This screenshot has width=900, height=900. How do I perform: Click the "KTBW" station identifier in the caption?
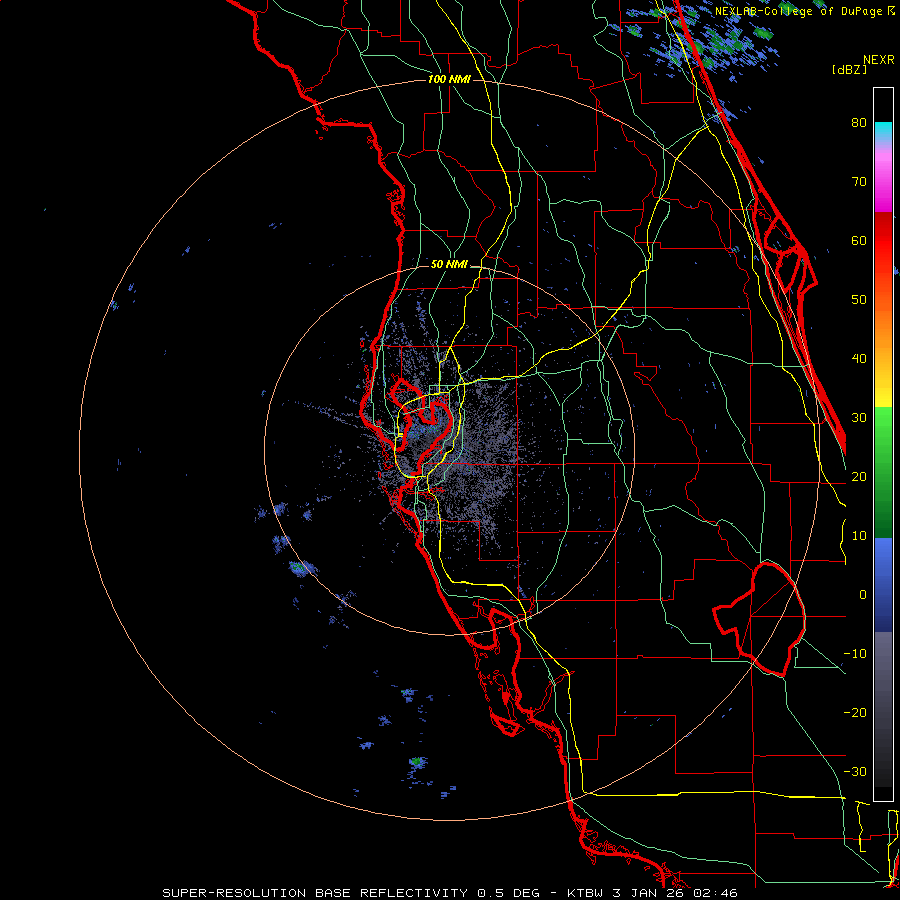[x=587, y=893]
